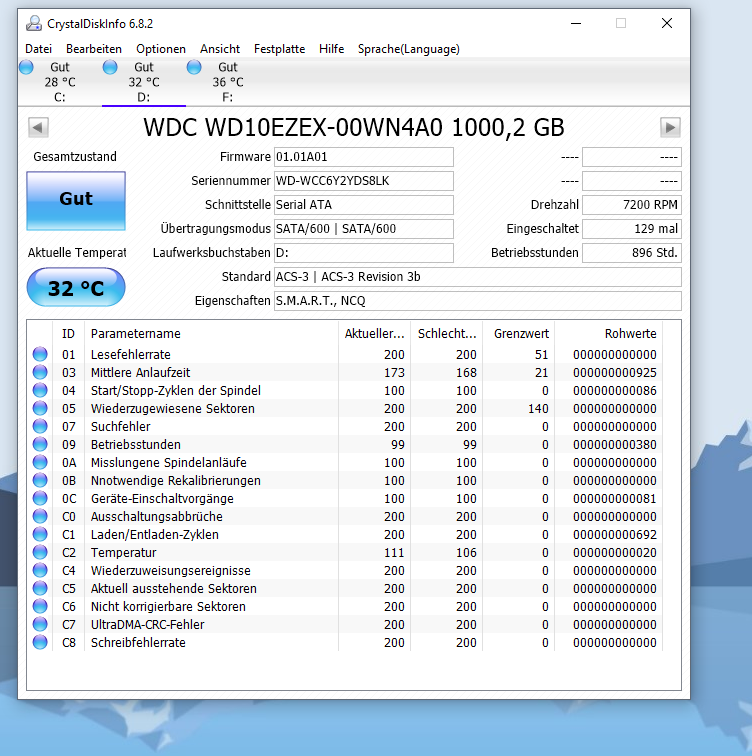Click status orb of Temperatur C2 row

point(40,552)
